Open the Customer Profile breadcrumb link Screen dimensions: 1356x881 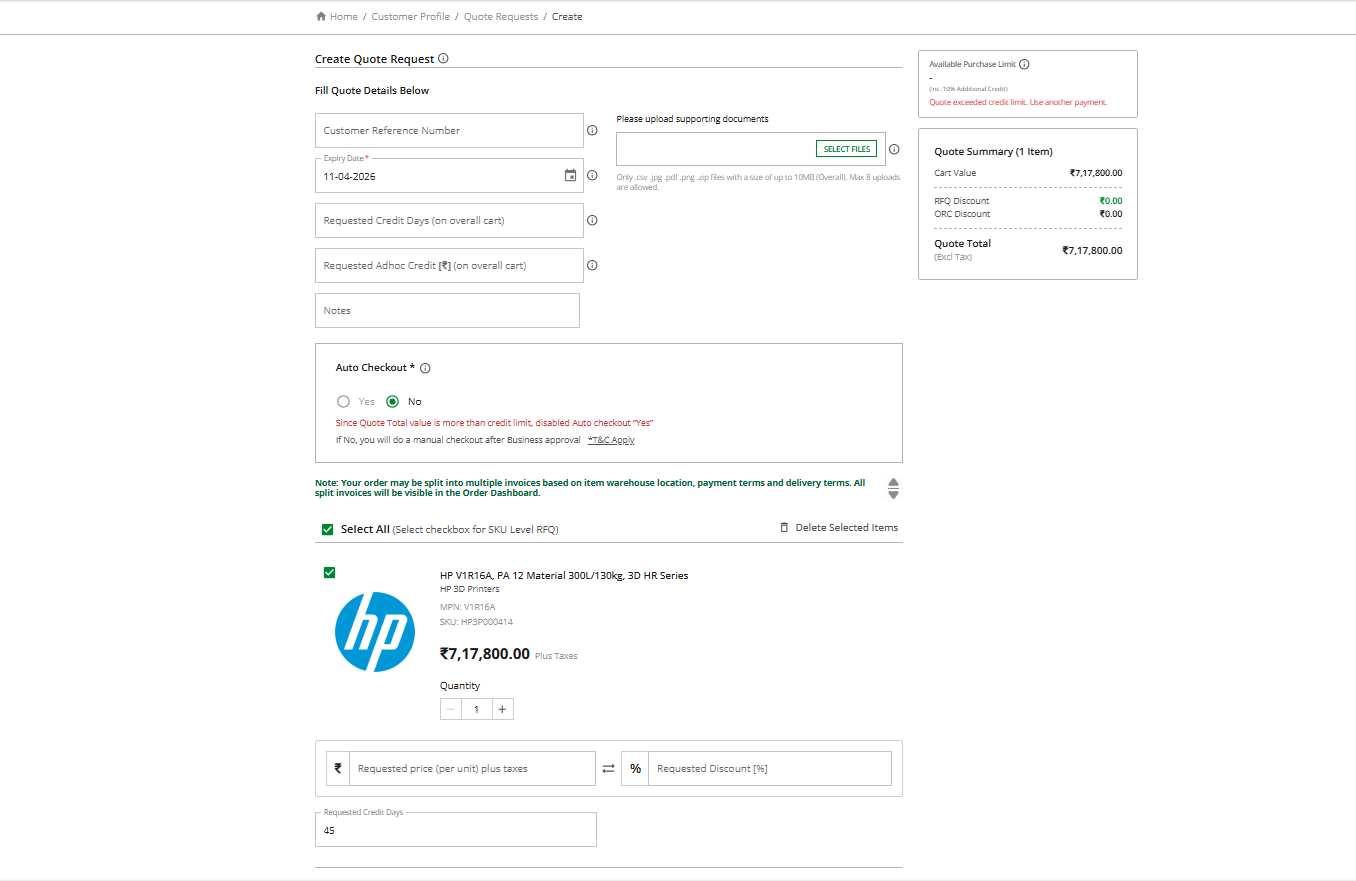click(x=411, y=16)
